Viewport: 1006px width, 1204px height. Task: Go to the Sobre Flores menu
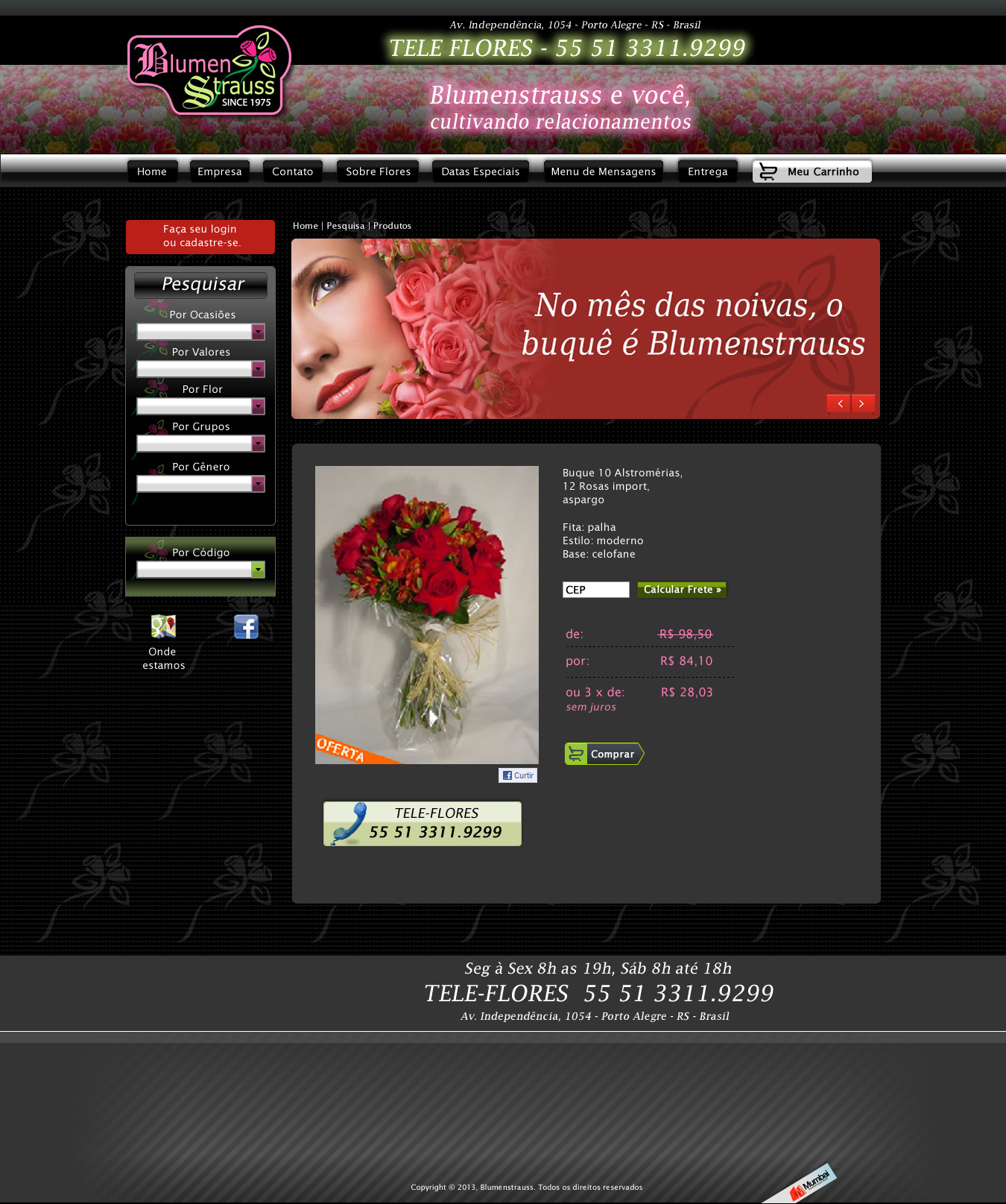click(x=378, y=171)
